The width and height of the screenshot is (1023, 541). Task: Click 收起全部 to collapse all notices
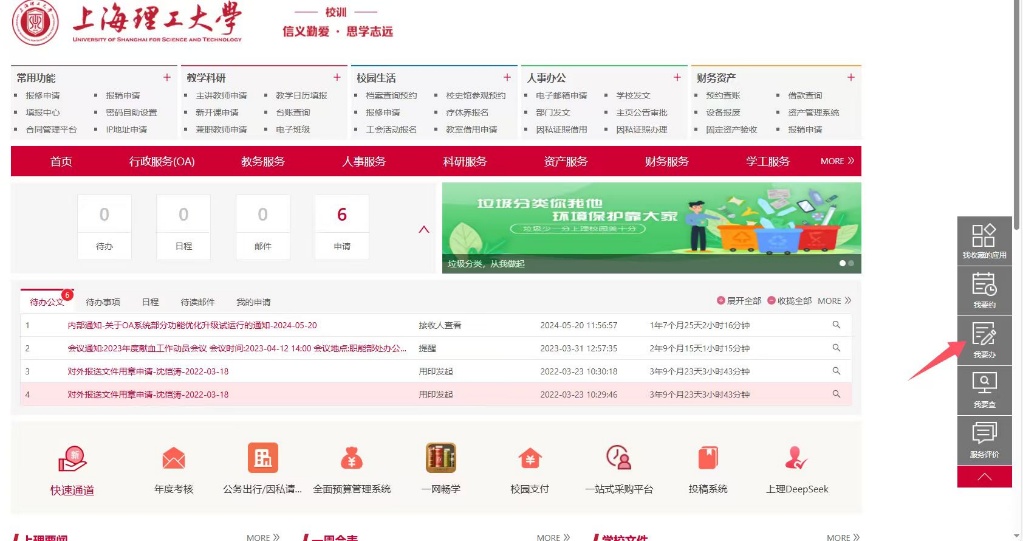click(x=789, y=301)
